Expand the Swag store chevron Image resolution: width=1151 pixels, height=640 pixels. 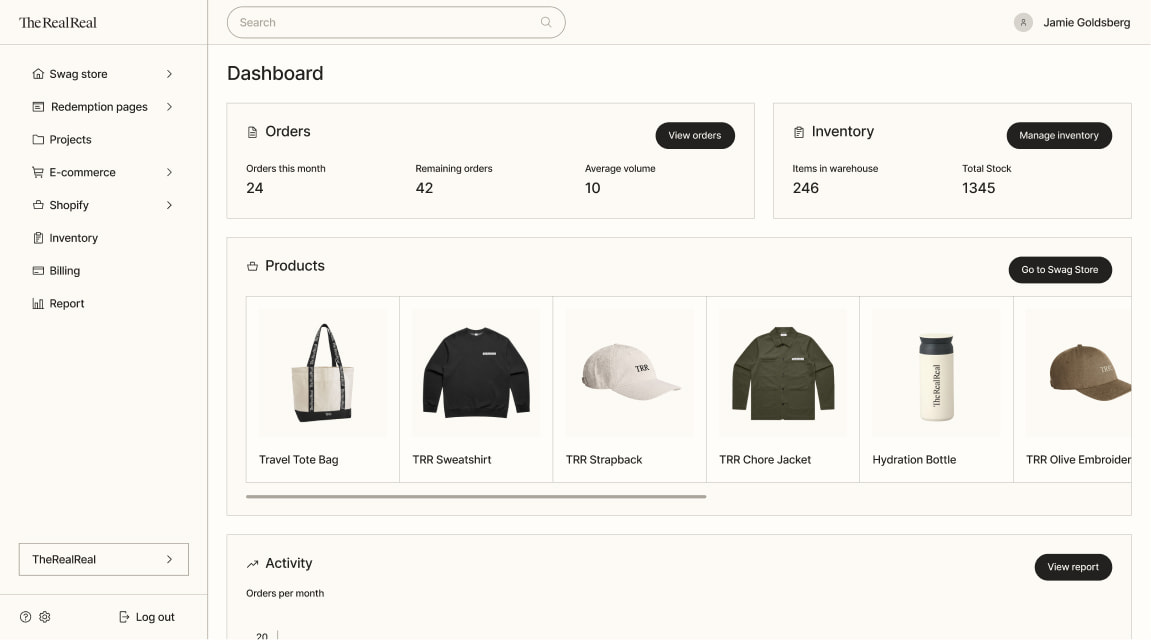point(170,74)
